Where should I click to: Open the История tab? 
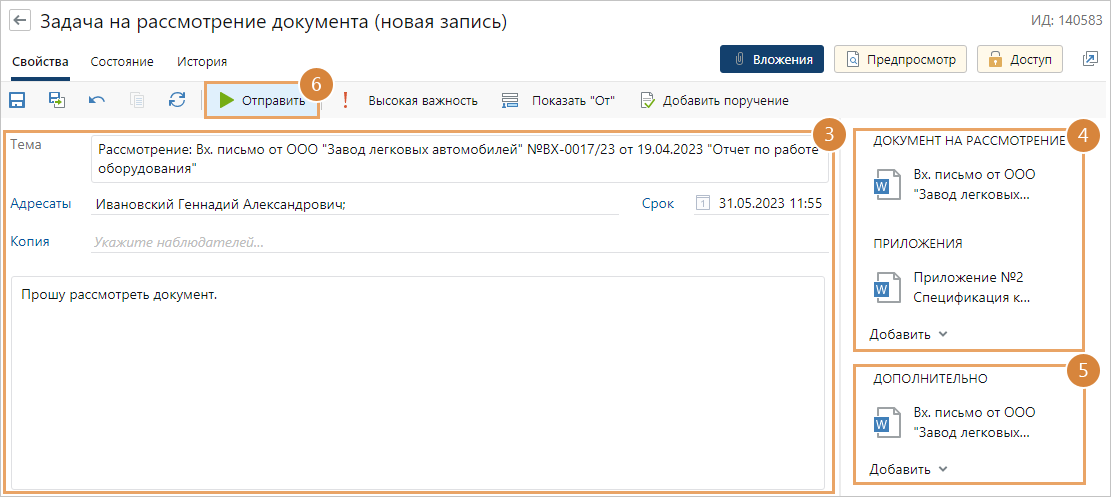pyautogui.click(x=202, y=61)
